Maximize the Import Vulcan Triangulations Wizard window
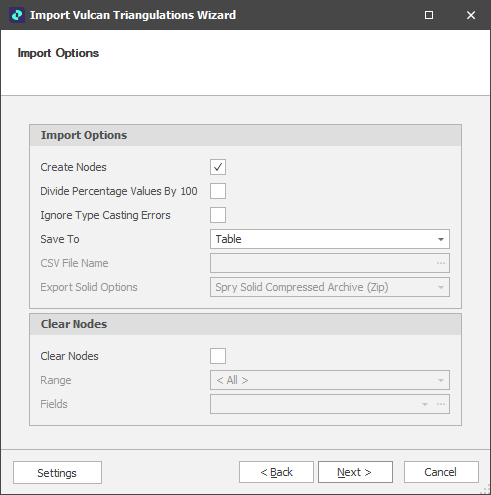491x495 pixels. (429, 15)
